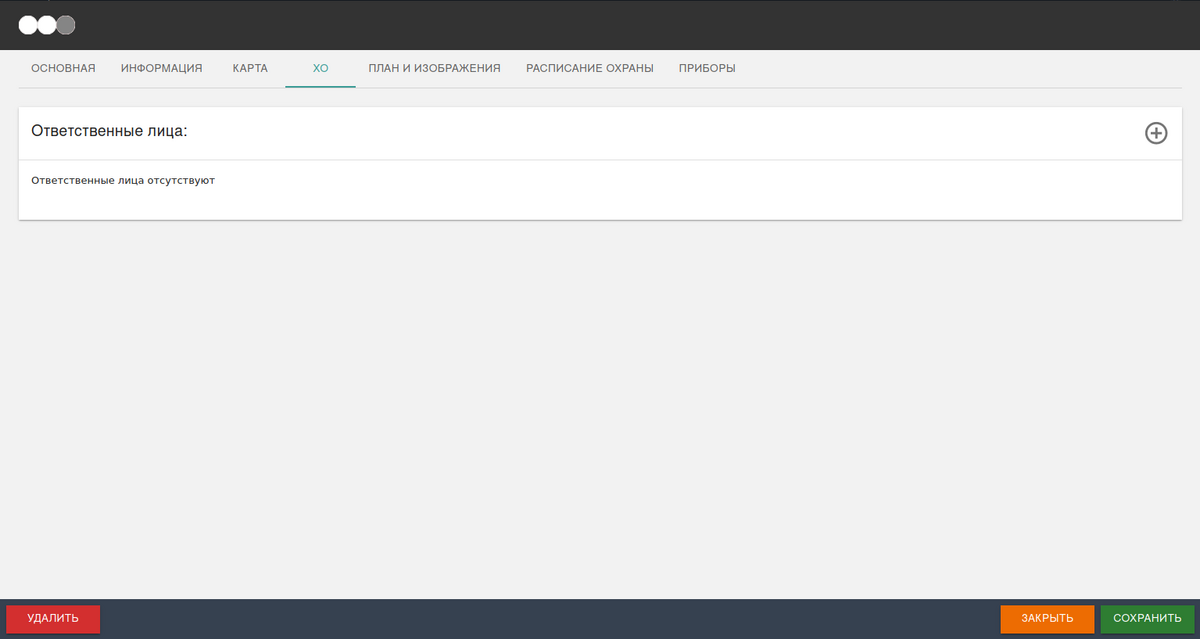This screenshot has height=639, width=1200.
Task: Click the middle white circle of the logo
Action: (x=47, y=25)
